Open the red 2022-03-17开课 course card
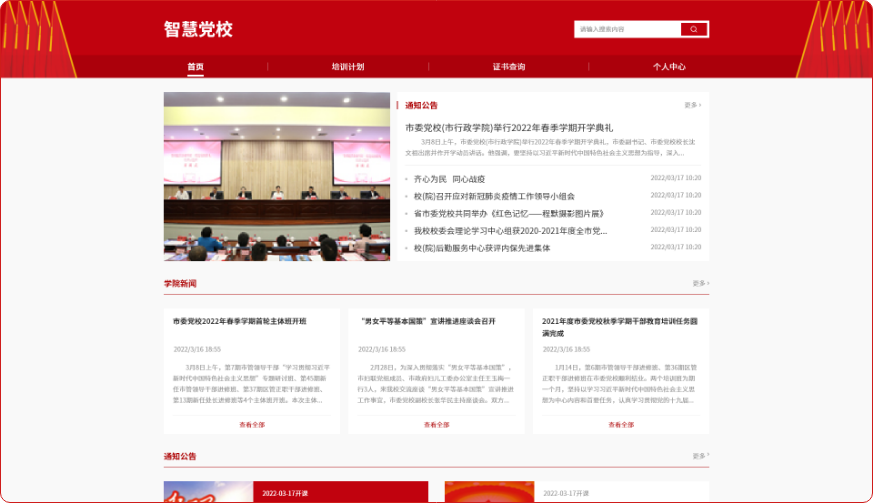This screenshot has width=873, height=503. click(341, 492)
